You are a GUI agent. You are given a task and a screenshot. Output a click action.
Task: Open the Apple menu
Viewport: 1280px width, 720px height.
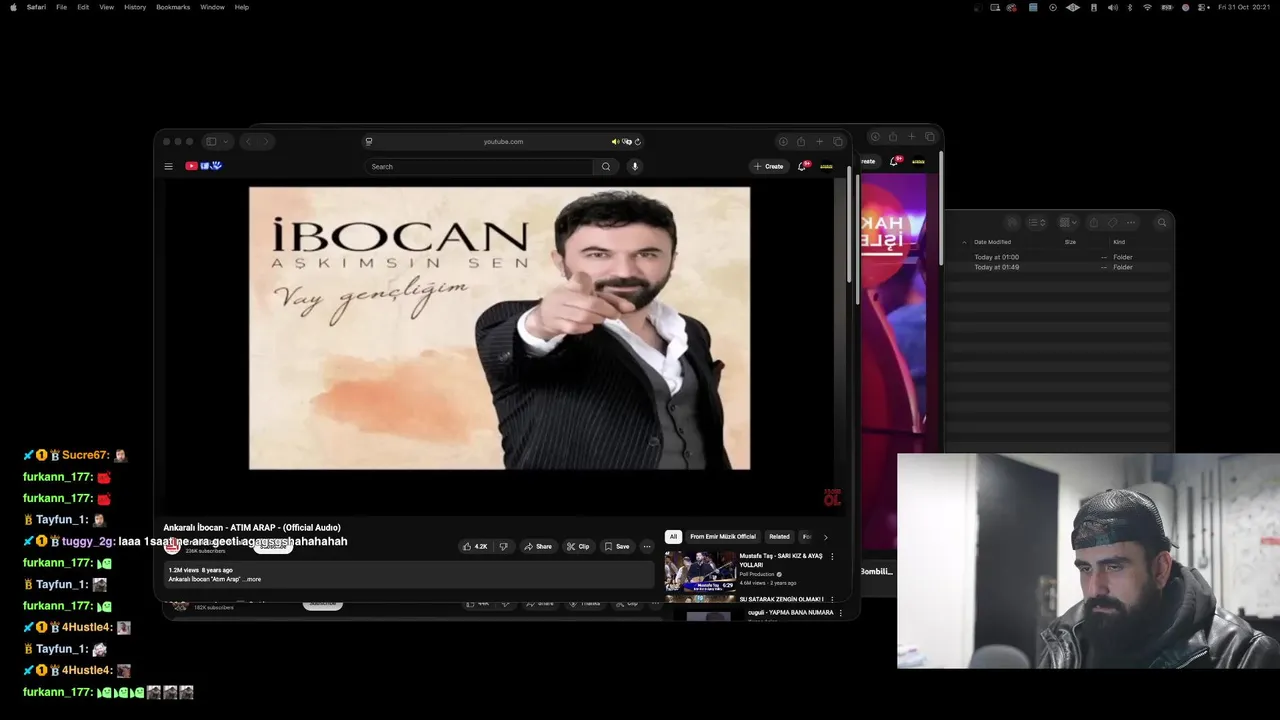tap(13, 7)
